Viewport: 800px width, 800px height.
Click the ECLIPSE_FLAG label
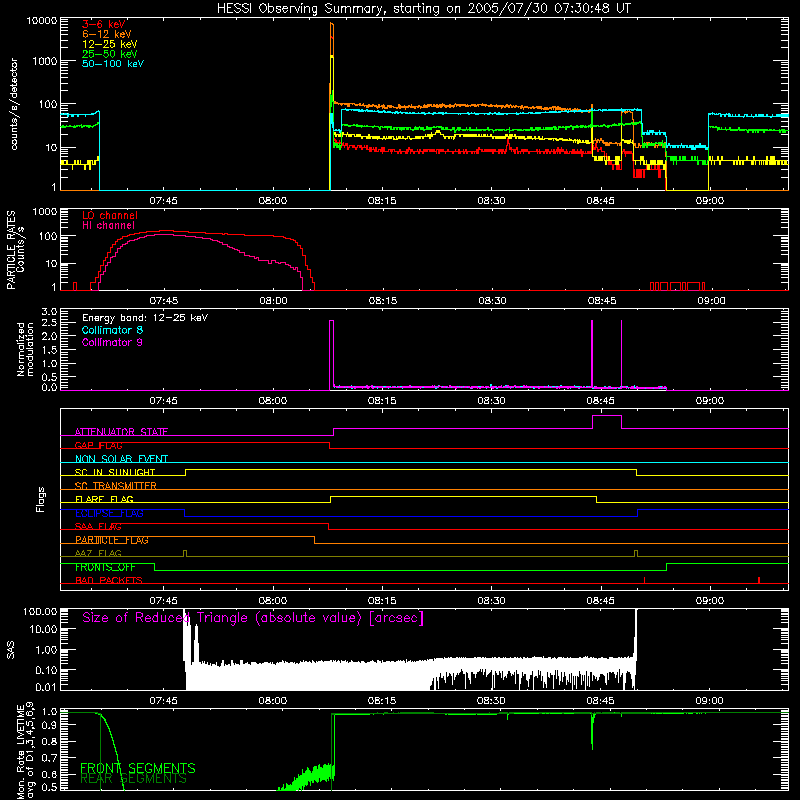(x=109, y=513)
